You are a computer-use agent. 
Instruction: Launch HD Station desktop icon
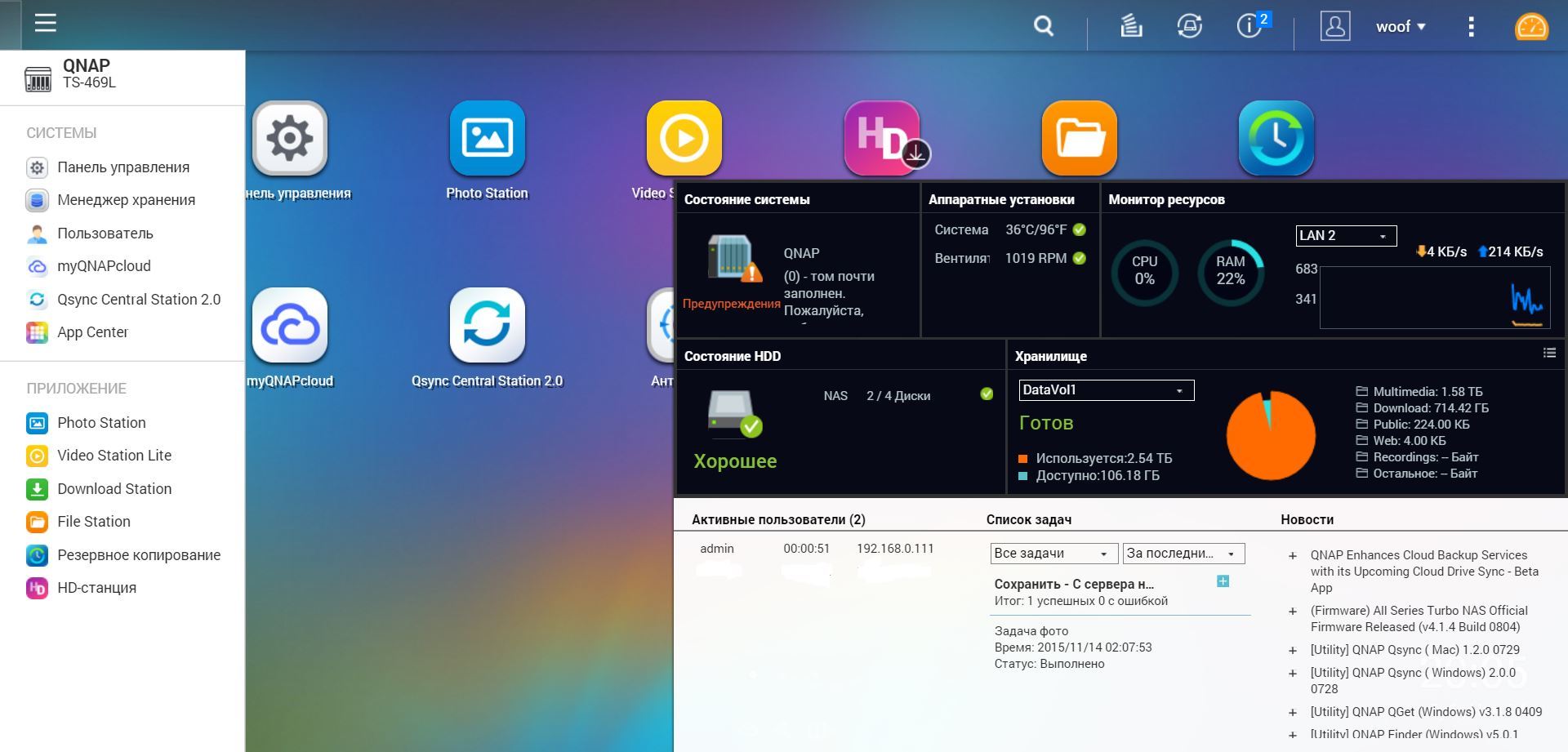tap(882, 138)
